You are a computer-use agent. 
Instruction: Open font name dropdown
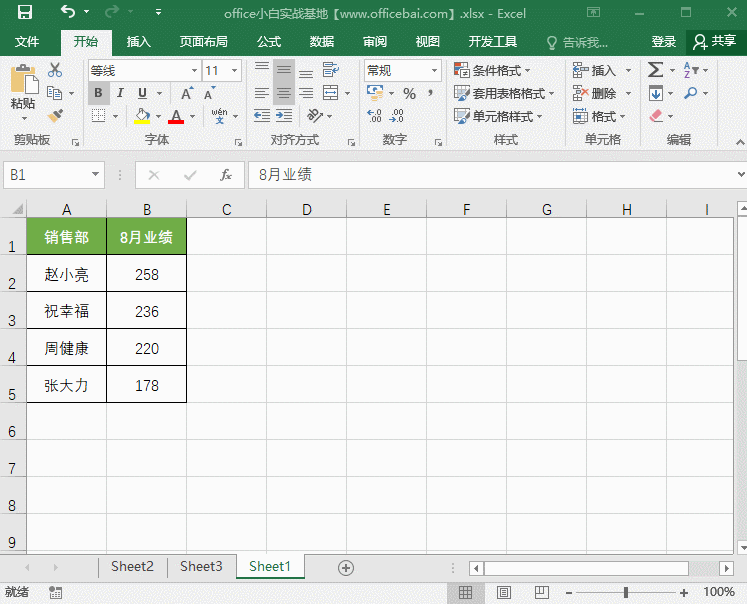point(194,70)
